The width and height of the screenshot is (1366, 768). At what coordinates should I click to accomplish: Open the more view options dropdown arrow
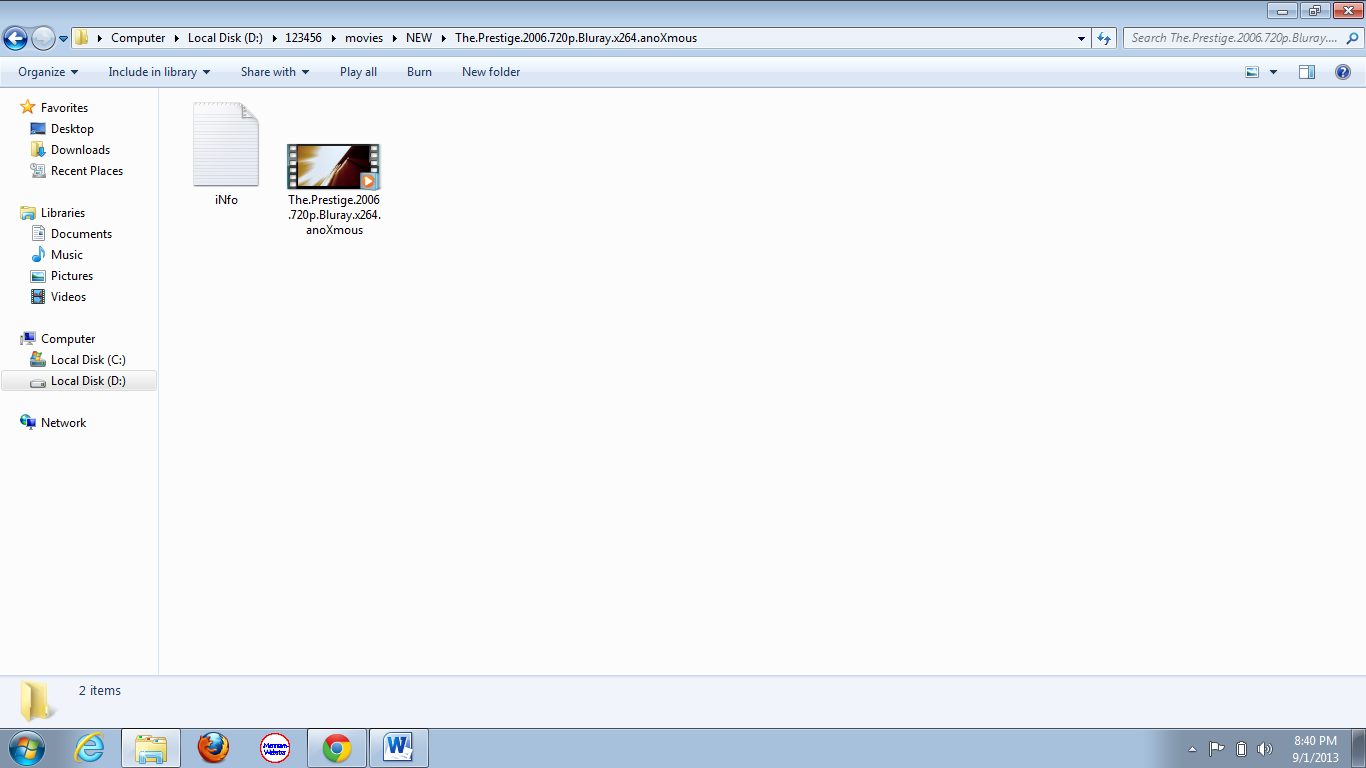(1273, 72)
